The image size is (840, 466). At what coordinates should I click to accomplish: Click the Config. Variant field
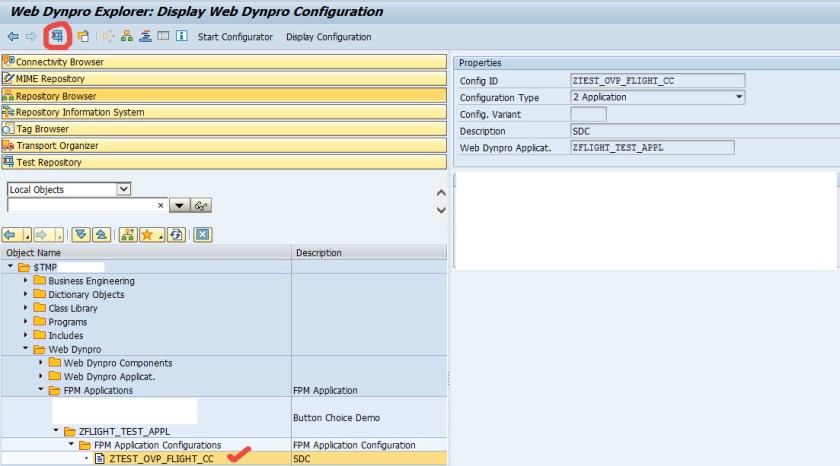(588, 114)
